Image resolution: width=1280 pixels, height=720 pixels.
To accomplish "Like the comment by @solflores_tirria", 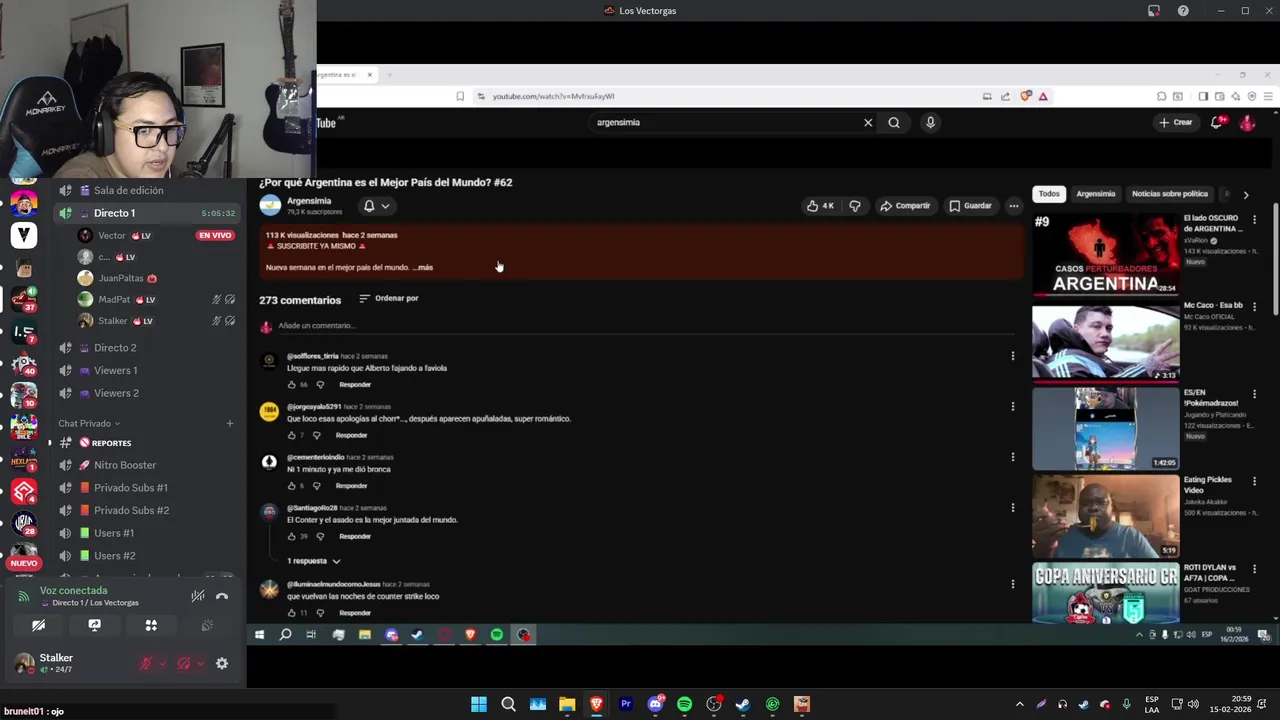I will (x=292, y=385).
